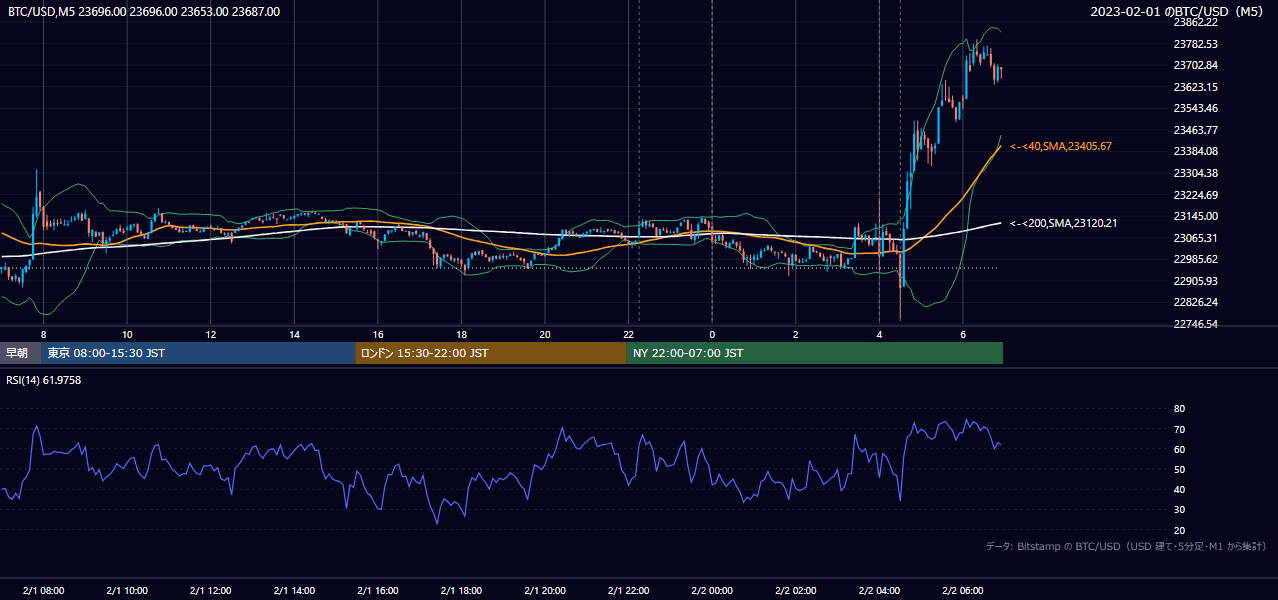Click the 2/1 18:00 time label
Image resolution: width=1278 pixels, height=600 pixels.
point(461,590)
